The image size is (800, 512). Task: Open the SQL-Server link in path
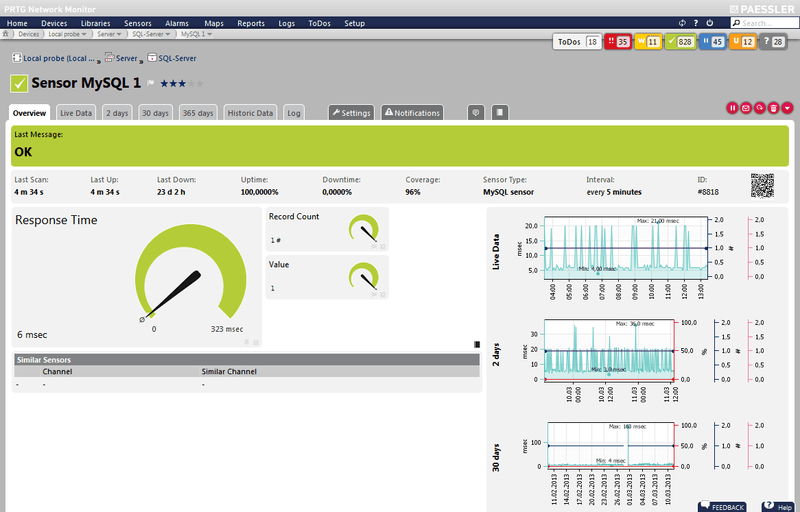(x=177, y=58)
